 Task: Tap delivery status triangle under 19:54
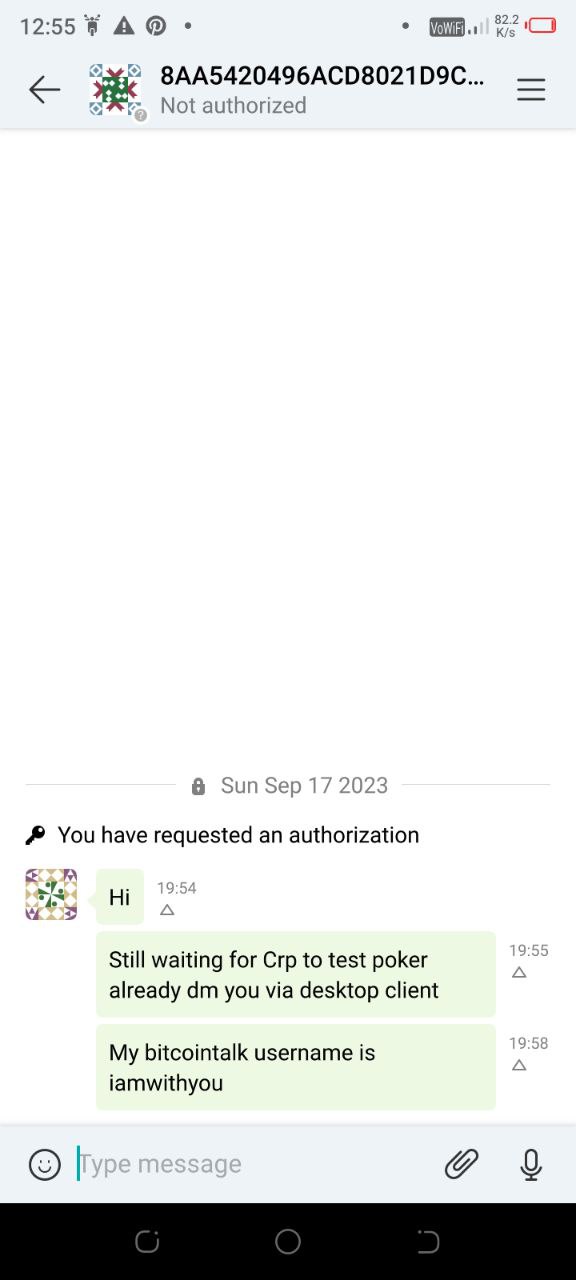tap(167, 910)
